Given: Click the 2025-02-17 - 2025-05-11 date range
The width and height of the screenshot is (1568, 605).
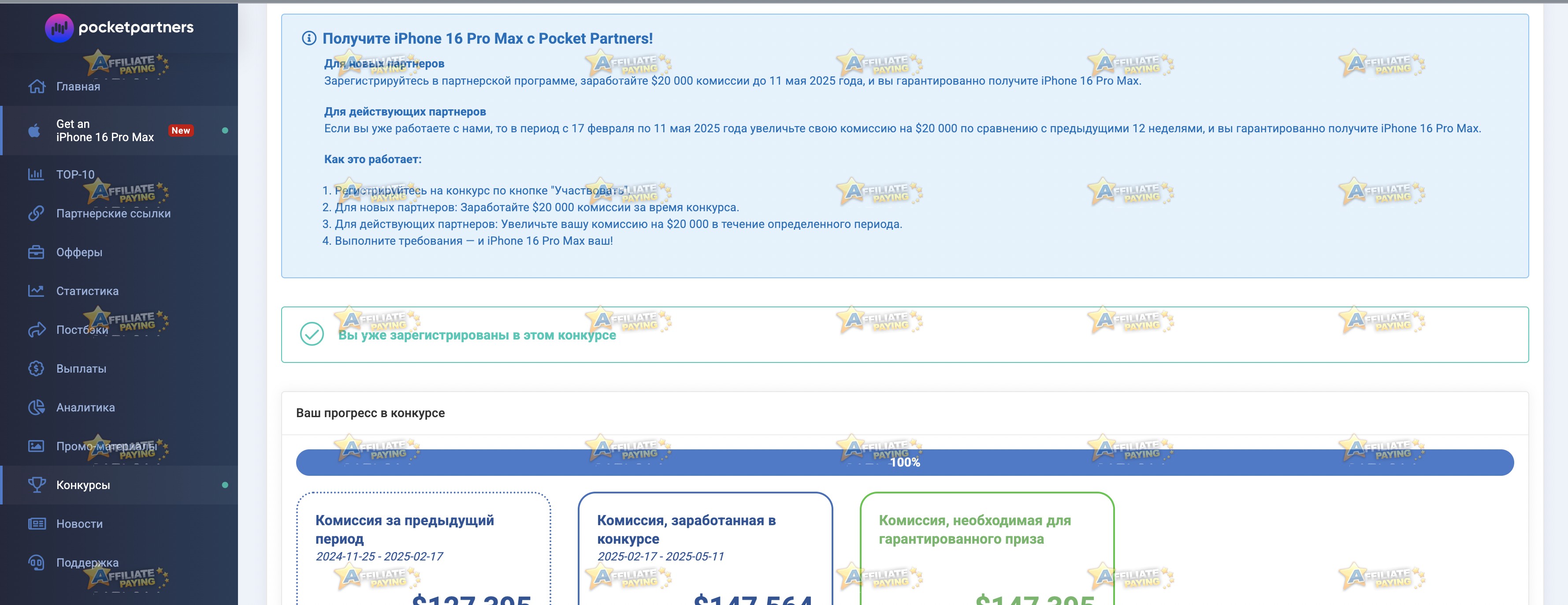Looking at the screenshot, I should (661, 556).
